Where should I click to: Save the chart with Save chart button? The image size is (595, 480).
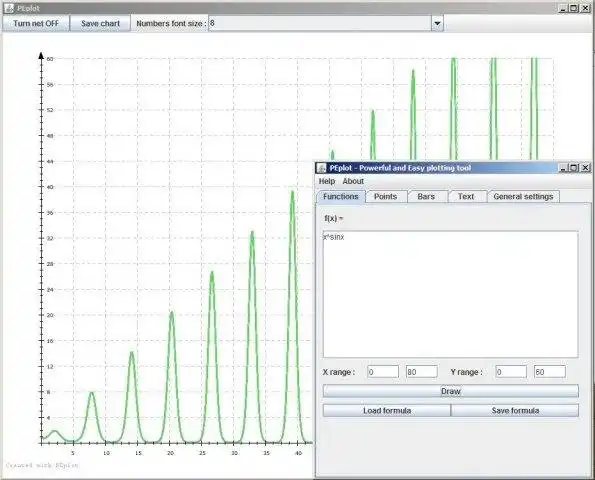coord(100,23)
